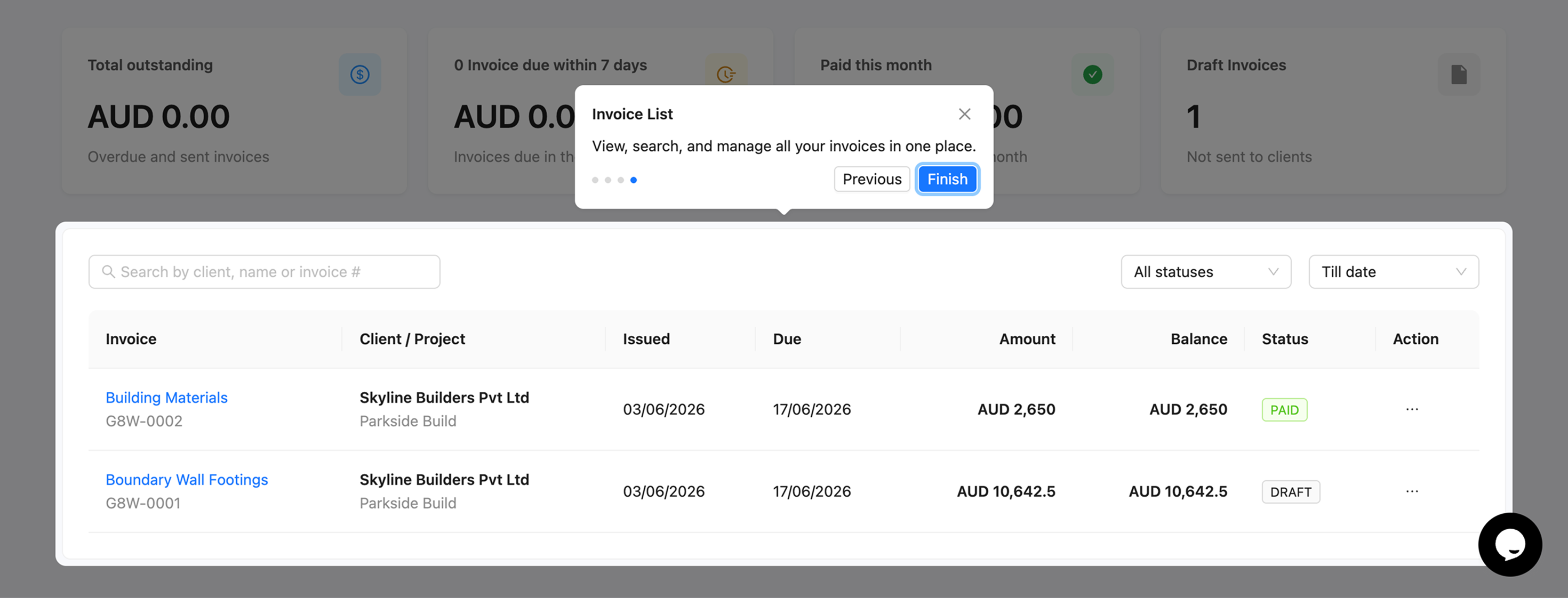Click the search magnifier icon
The width and height of the screenshot is (1568, 598).
tap(108, 271)
